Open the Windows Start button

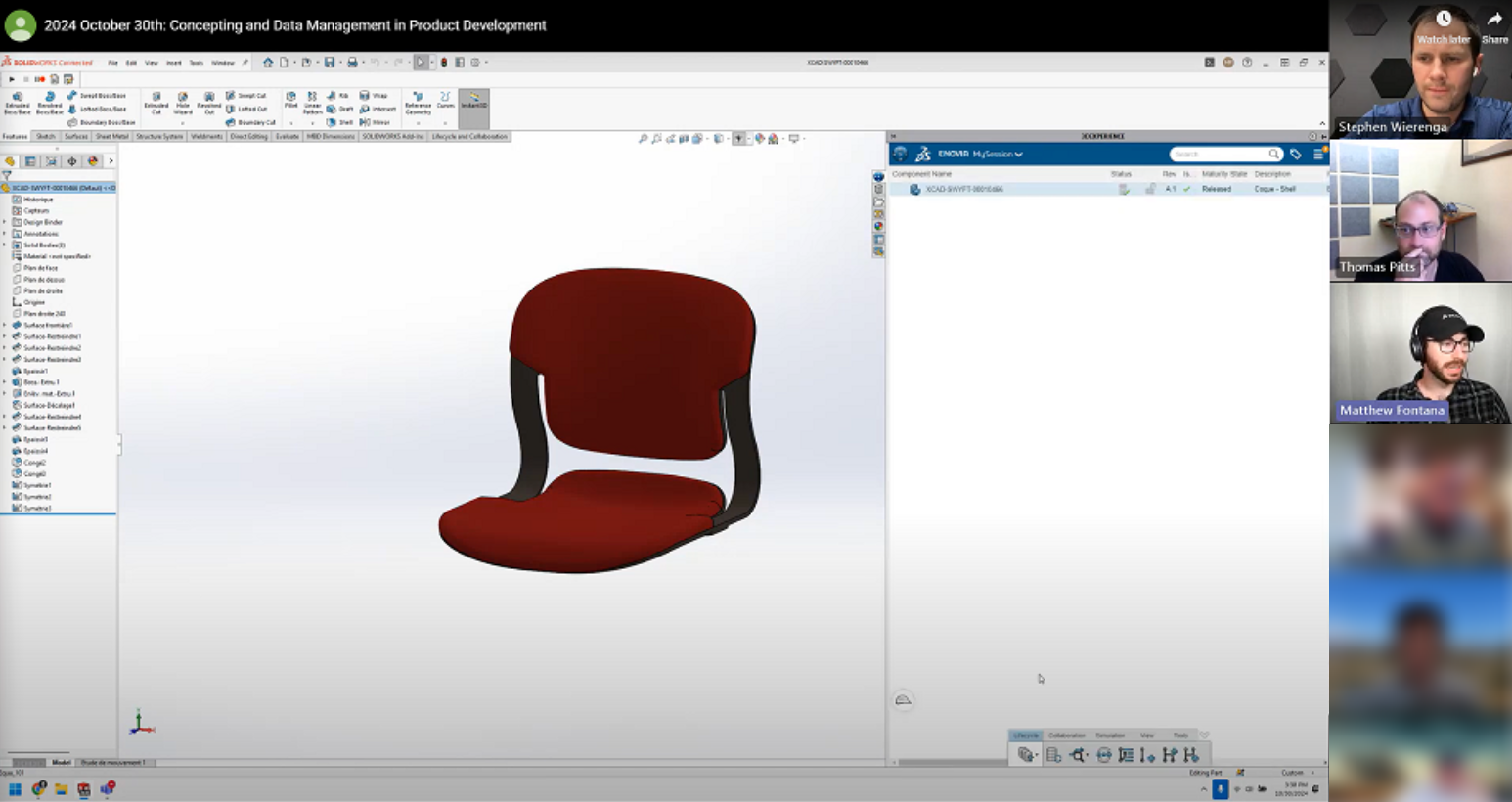(x=15, y=789)
